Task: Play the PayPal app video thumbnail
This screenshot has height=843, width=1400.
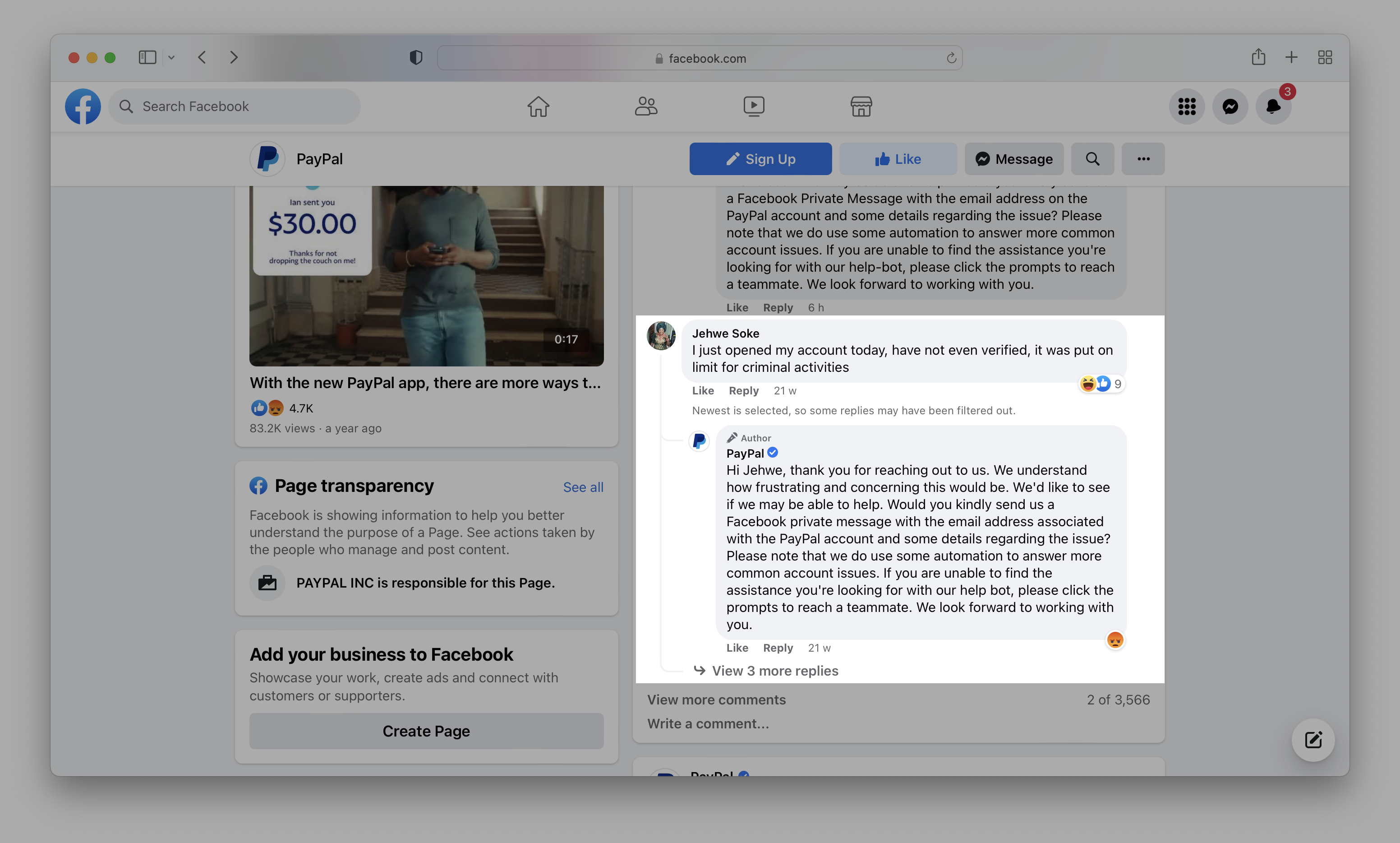Action: 426,276
